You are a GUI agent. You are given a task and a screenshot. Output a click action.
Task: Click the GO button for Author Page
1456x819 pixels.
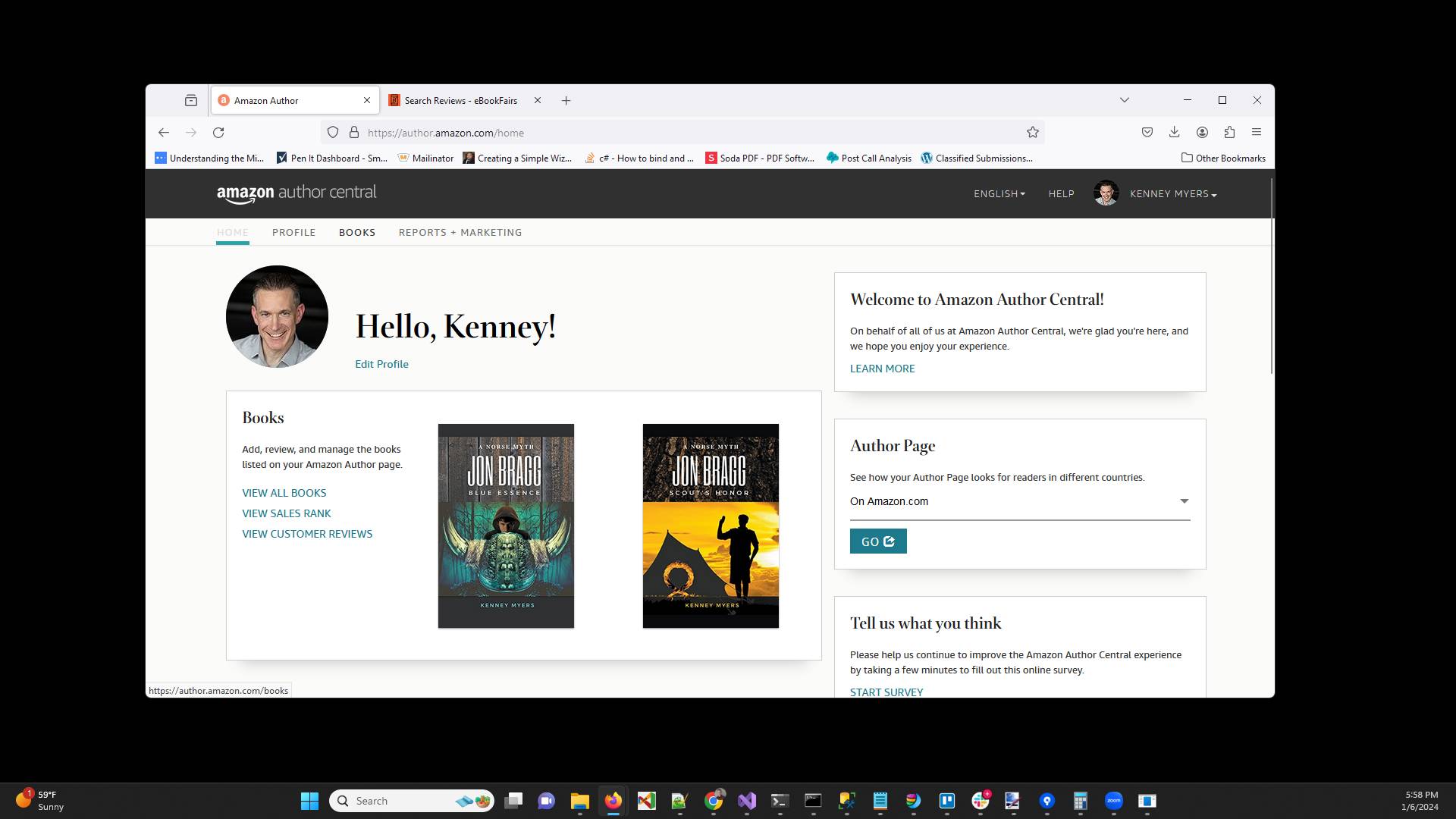coord(877,541)
